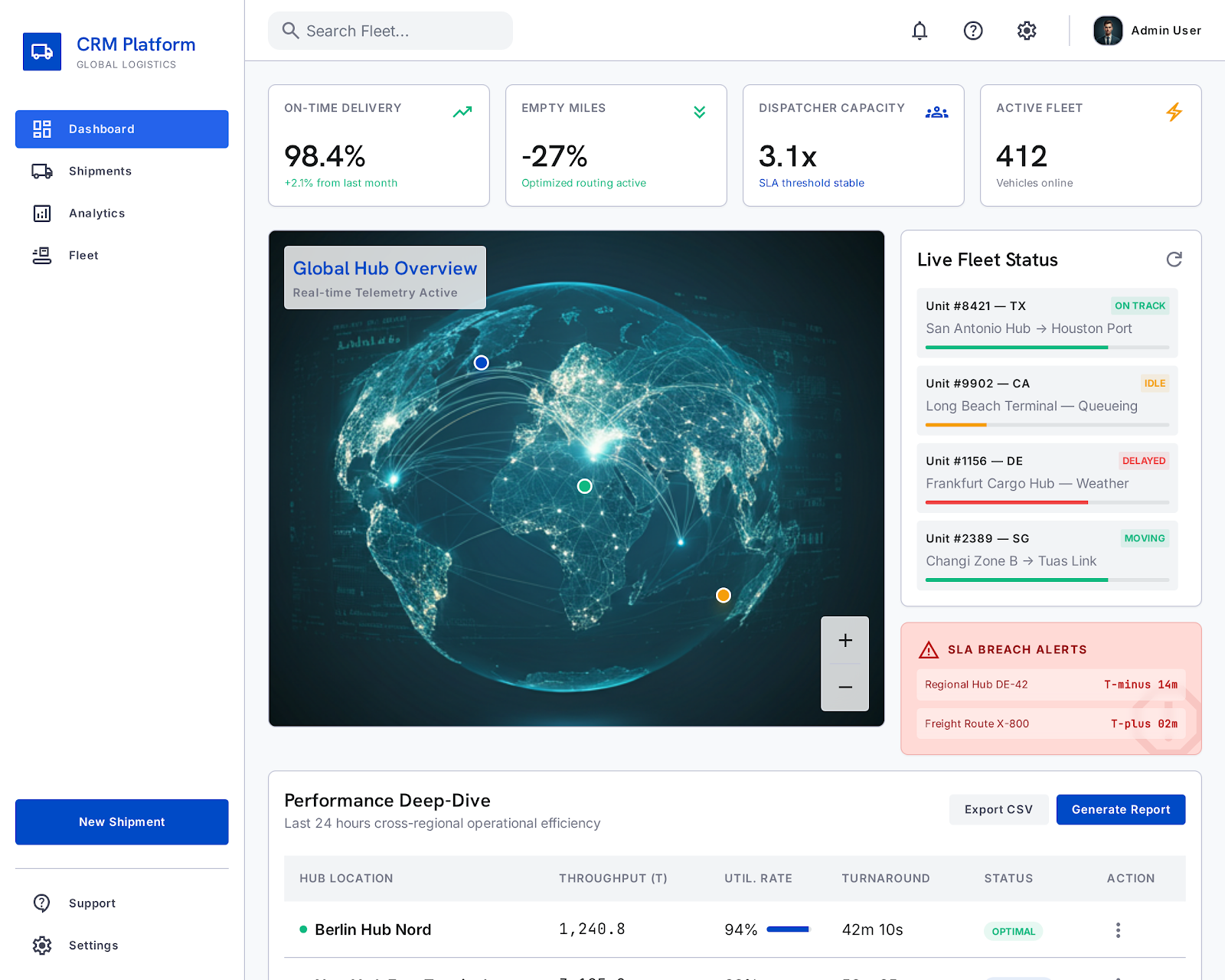
Task: Click the On-Time Delivery trend arrow icon
Action: [462, 112]
